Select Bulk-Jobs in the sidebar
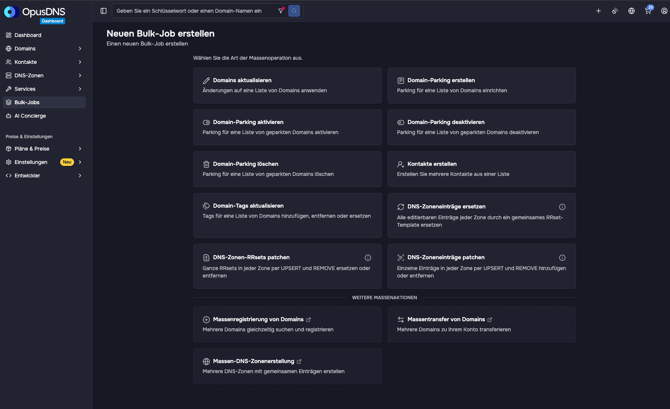 tap(44, 102)
